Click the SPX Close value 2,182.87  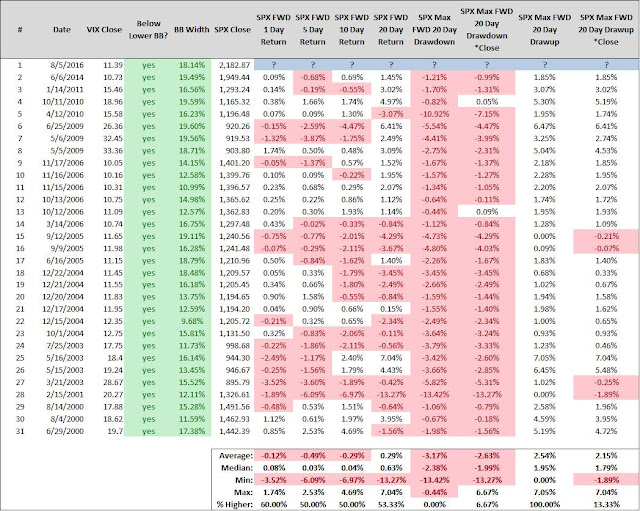point(234,65)
